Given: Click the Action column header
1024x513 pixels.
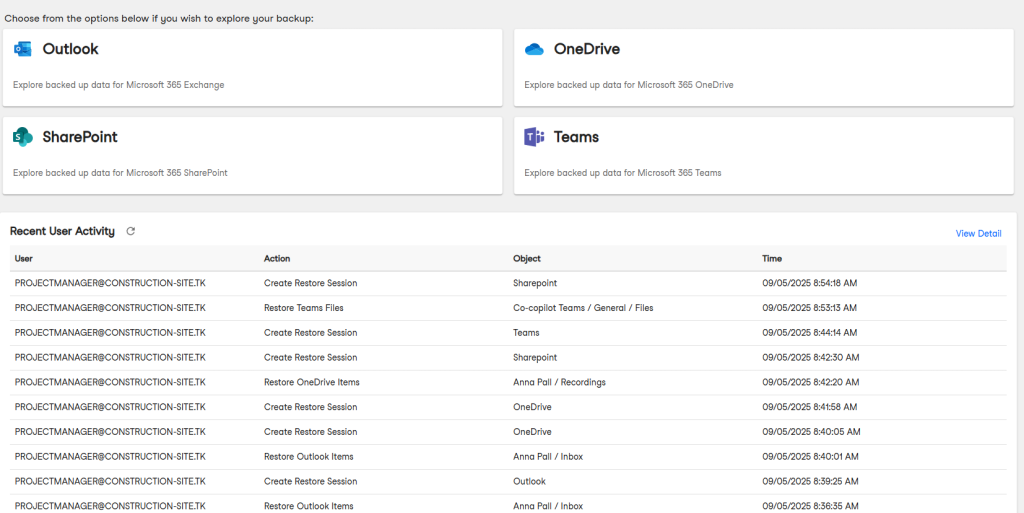Looking at the screenshot, I should [277, 258].
